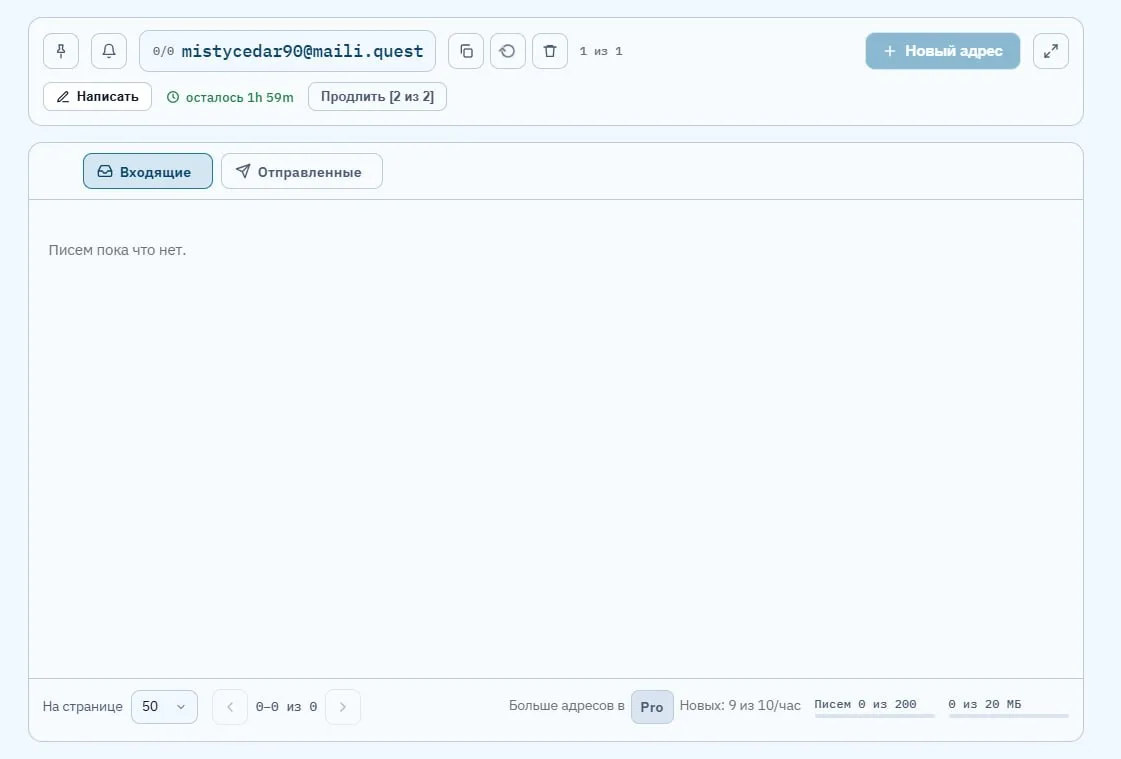Click the '1 из 1' address counter
Viewport: 1121px width, 759px height.
coord(601,51)
